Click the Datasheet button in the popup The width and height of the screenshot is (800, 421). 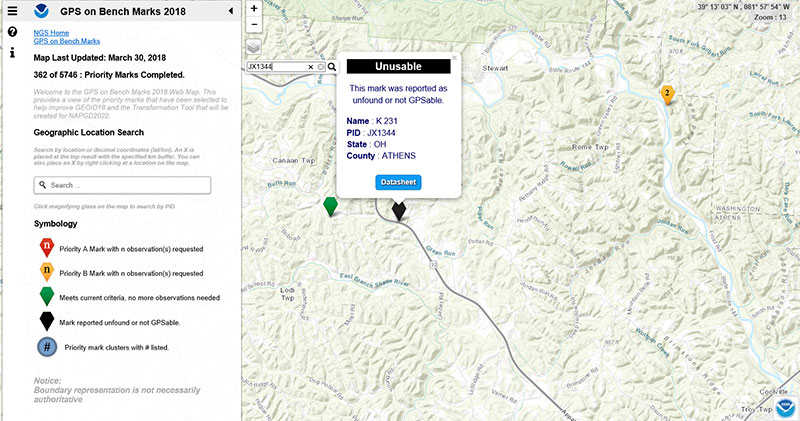(x=399, y=182)
